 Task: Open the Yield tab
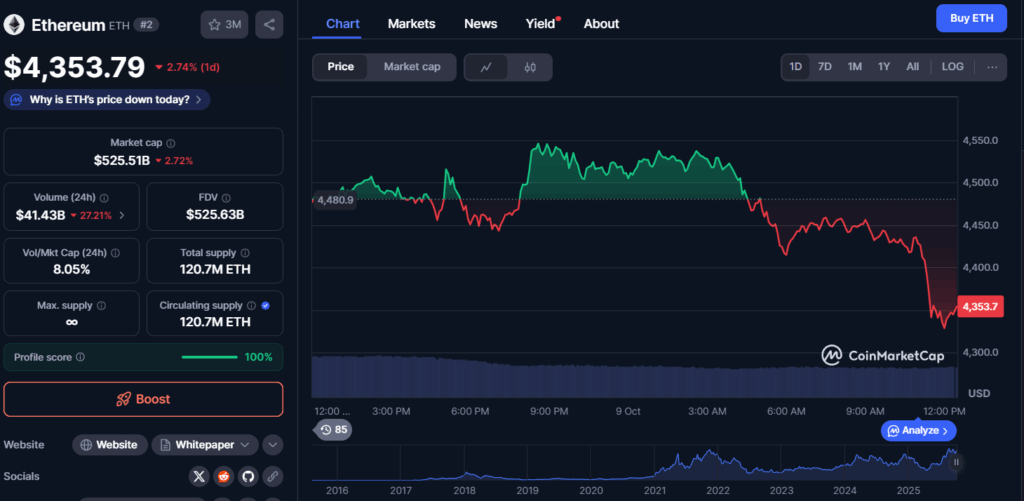point(541,23)
